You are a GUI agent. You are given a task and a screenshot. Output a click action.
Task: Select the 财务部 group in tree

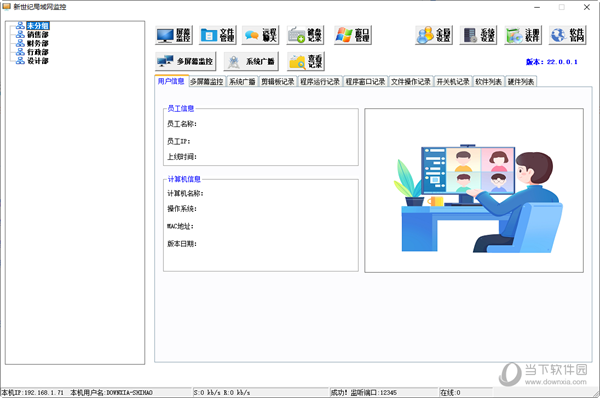(38, 43)
